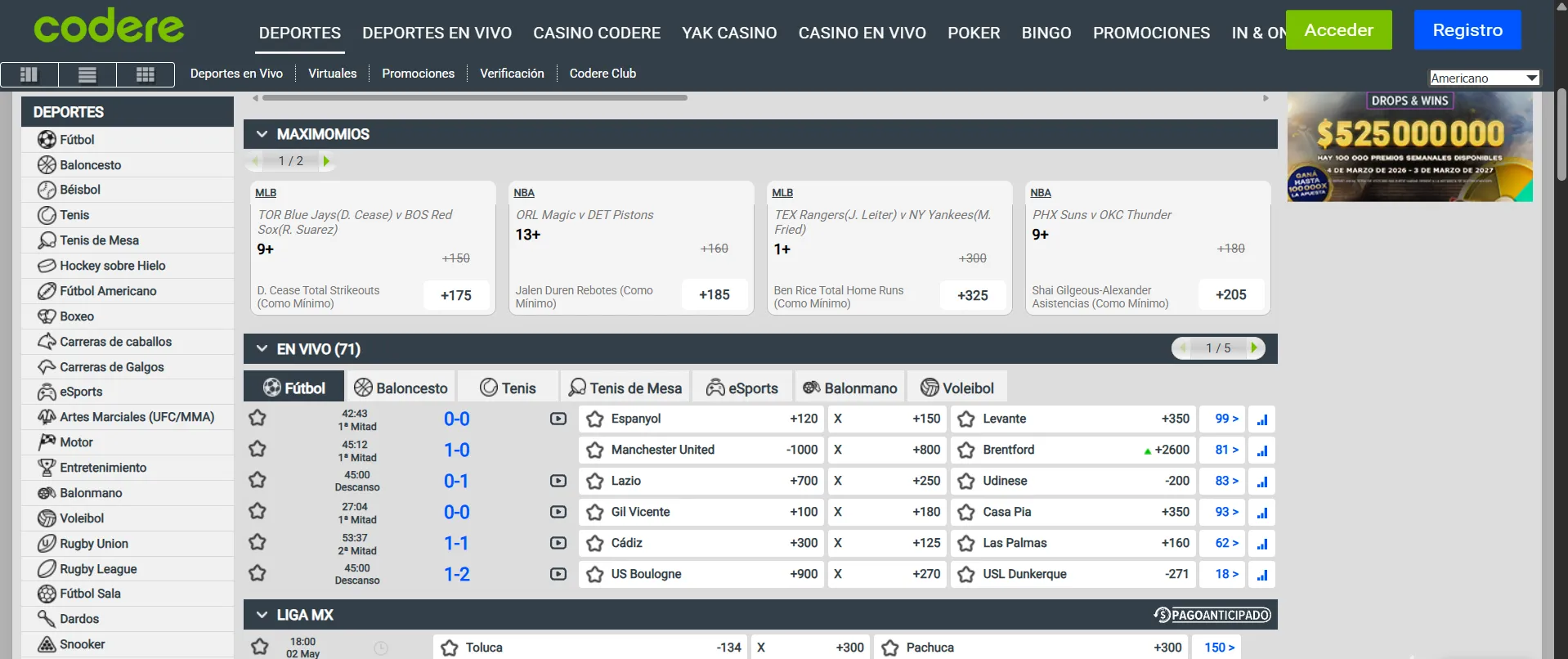This screenshot has height=659, width=1568.
Task: Select the eSports gamepad icon in sidebar
Action: 47,392
